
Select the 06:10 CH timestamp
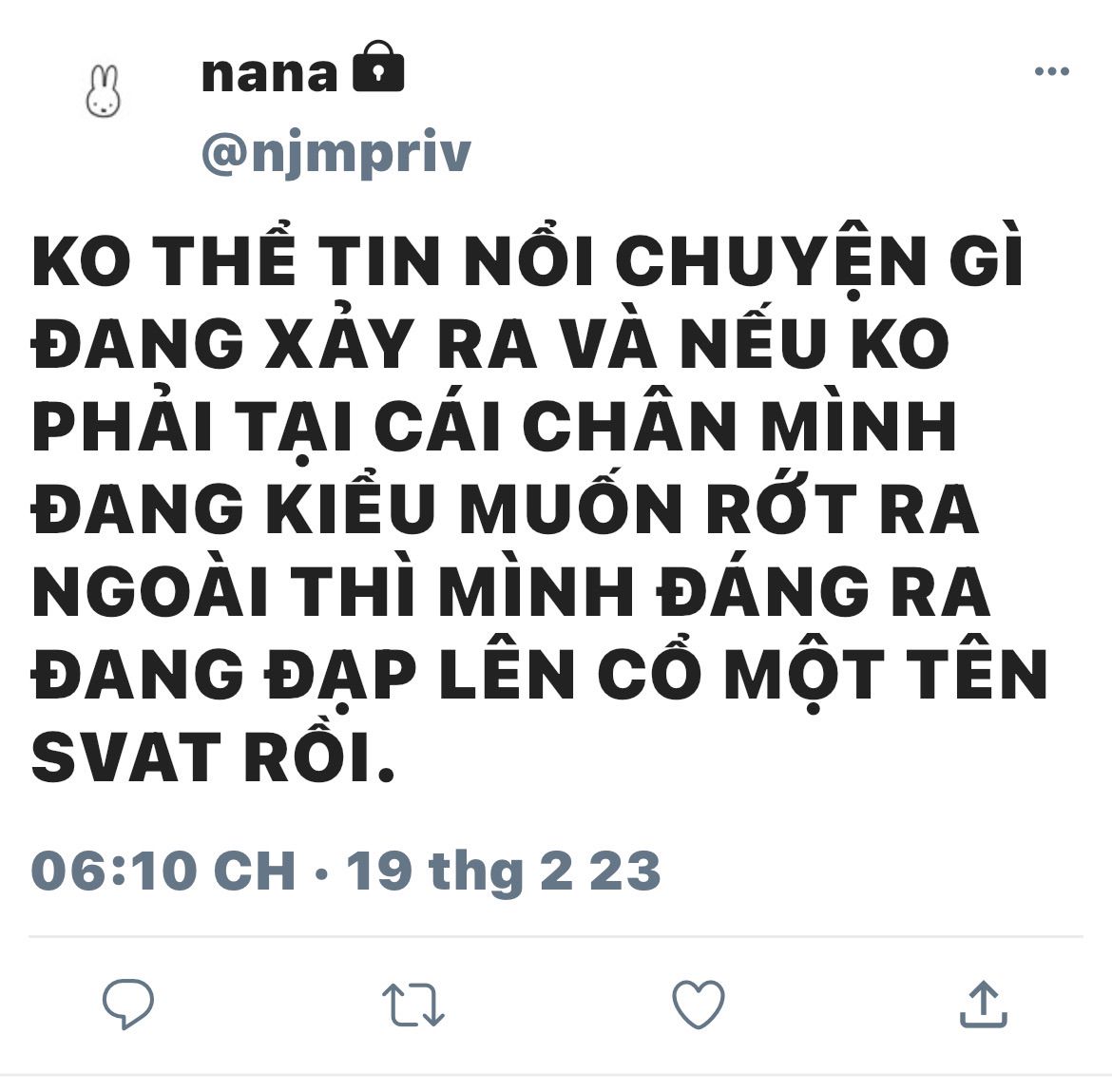[163, 870]
